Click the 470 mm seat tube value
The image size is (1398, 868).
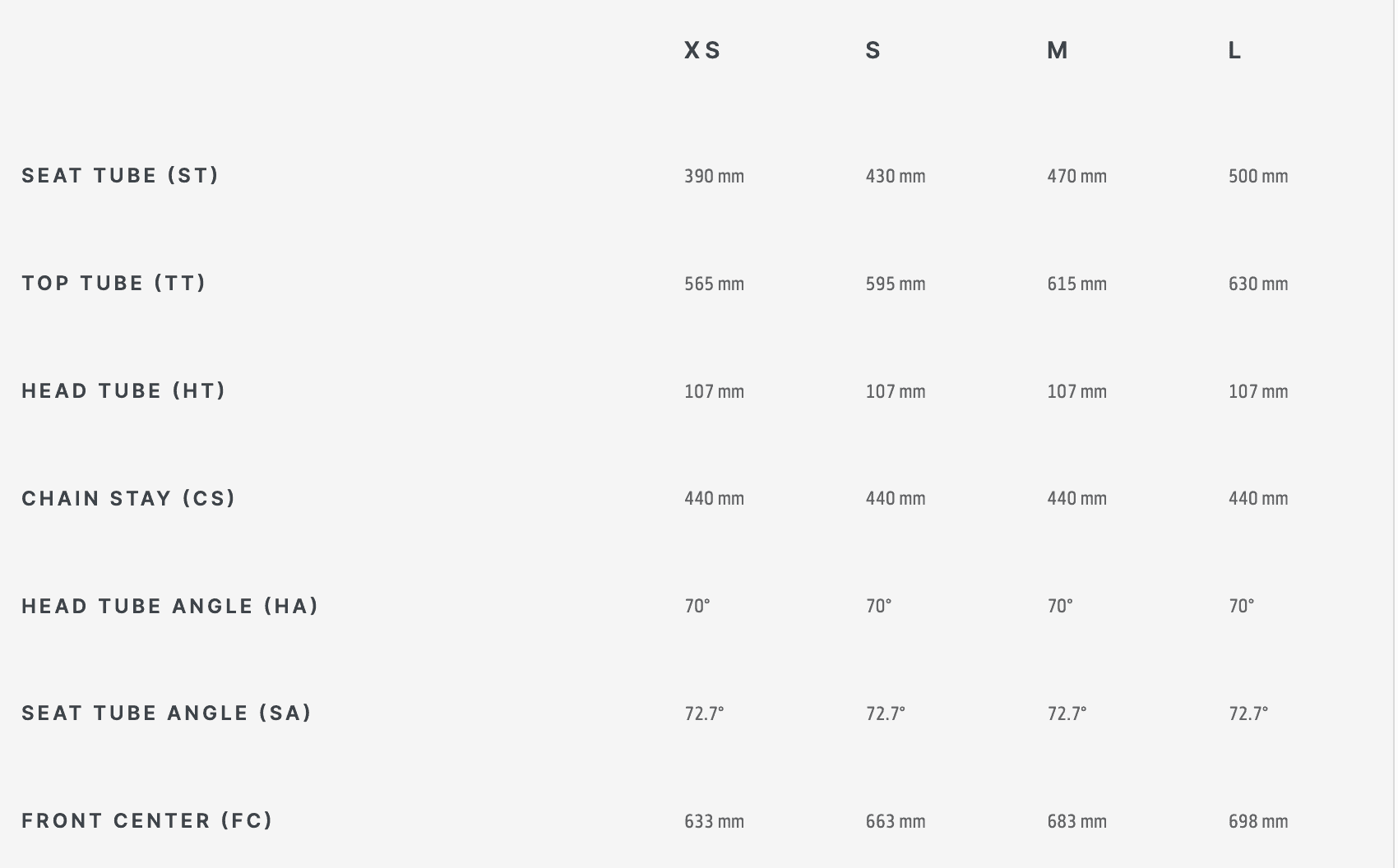coord(1076,177)
